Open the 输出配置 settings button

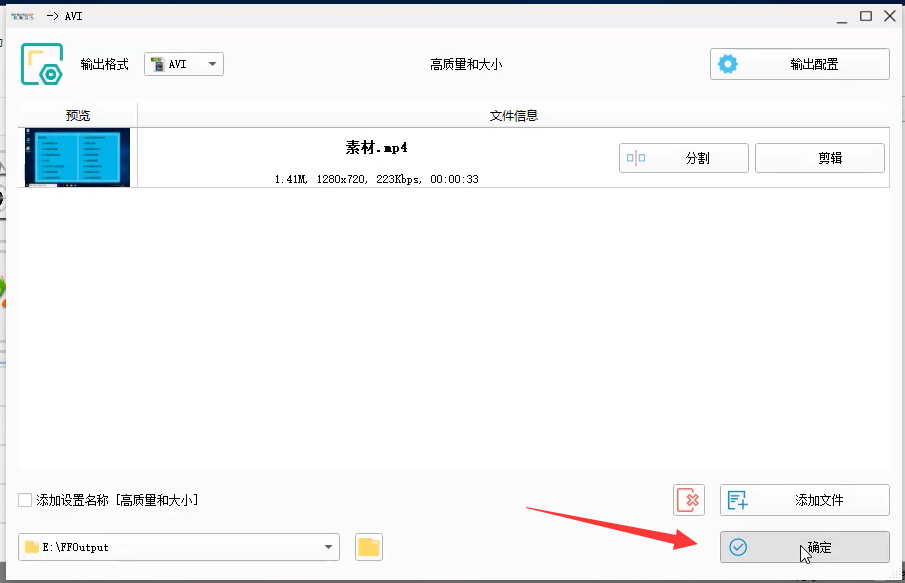799,64
